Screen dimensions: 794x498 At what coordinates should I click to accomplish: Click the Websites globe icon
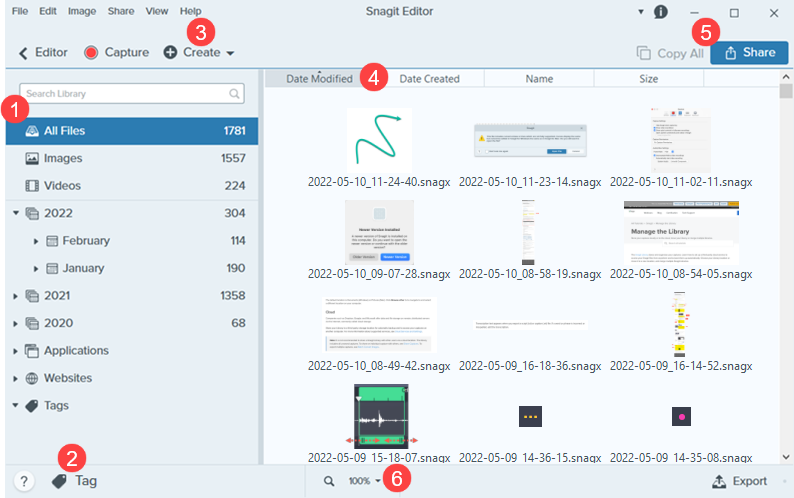pyautogui.click(x=32, y=378)
